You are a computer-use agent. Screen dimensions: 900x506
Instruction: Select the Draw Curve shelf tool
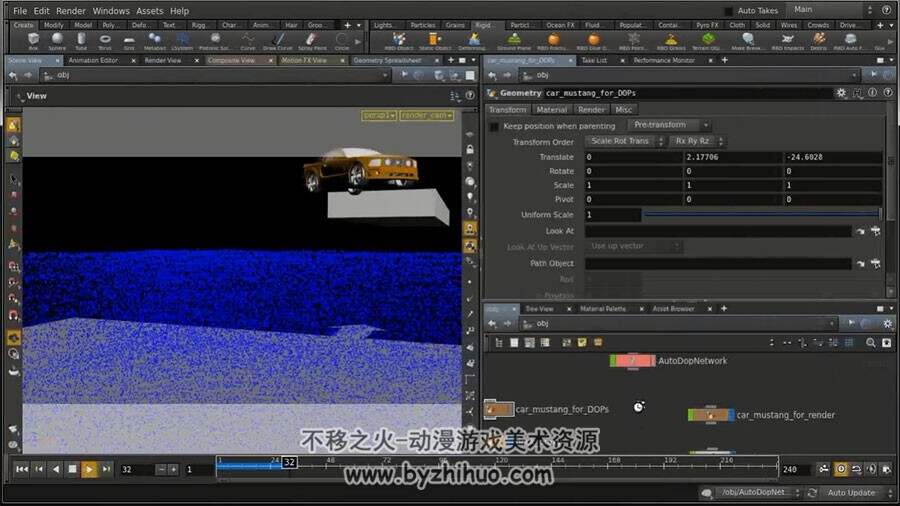278,40
